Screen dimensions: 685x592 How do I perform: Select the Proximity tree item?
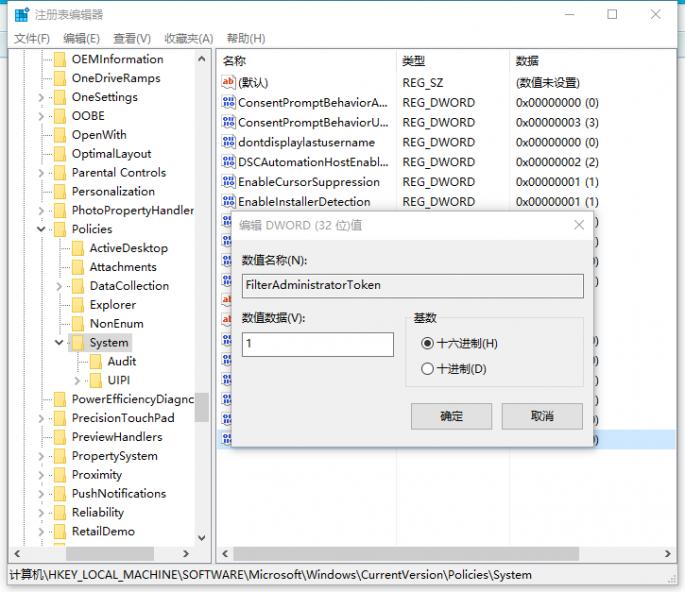tap(97, 474)
